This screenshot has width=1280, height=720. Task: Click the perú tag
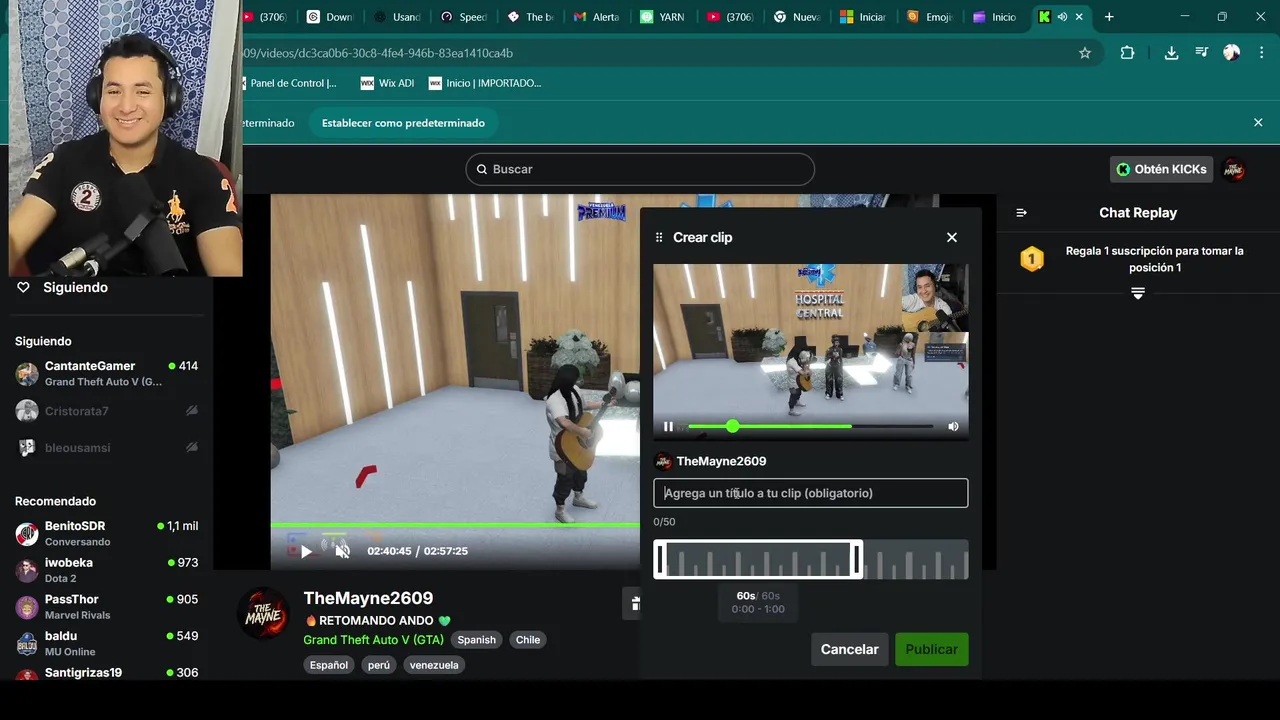coord(379,665)
